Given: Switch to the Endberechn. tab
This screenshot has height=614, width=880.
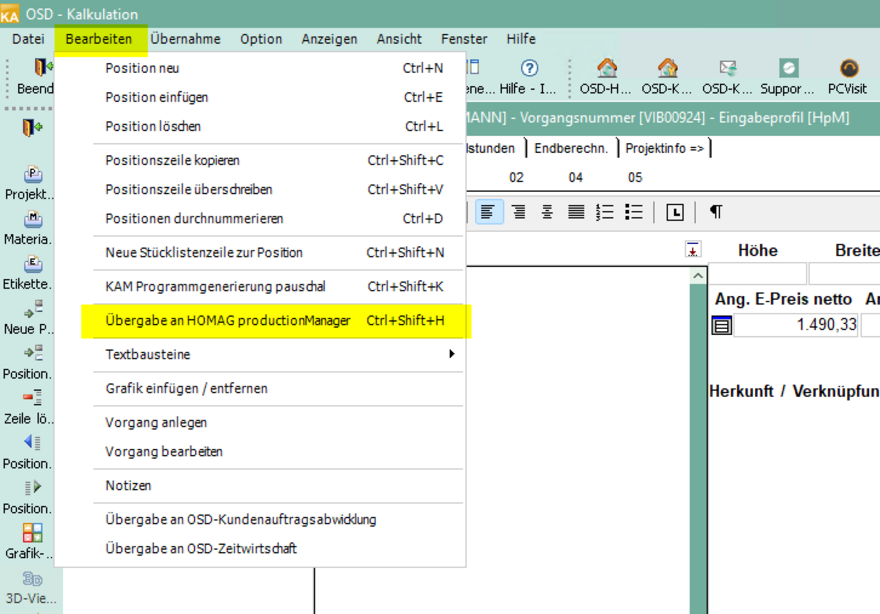Looking at the screenshot, I should (571, 148).
